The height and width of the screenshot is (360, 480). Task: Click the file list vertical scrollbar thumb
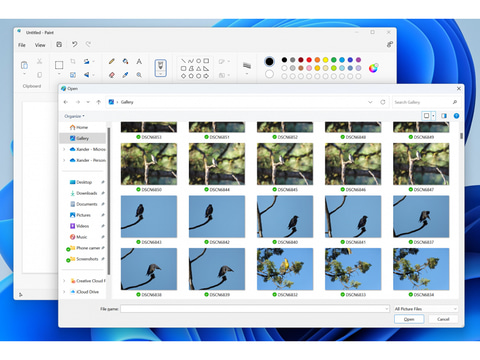pos(461,136)
